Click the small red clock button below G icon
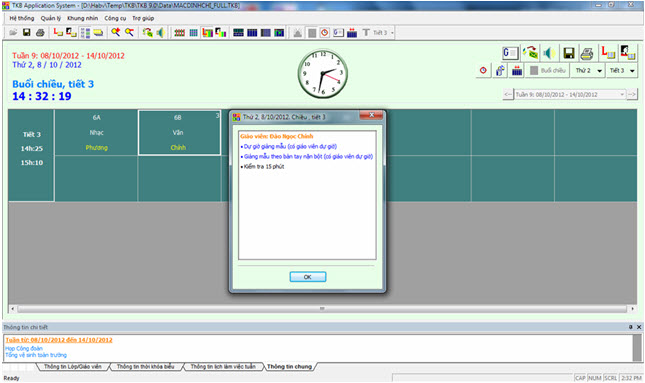 click(x=483, y=70)
